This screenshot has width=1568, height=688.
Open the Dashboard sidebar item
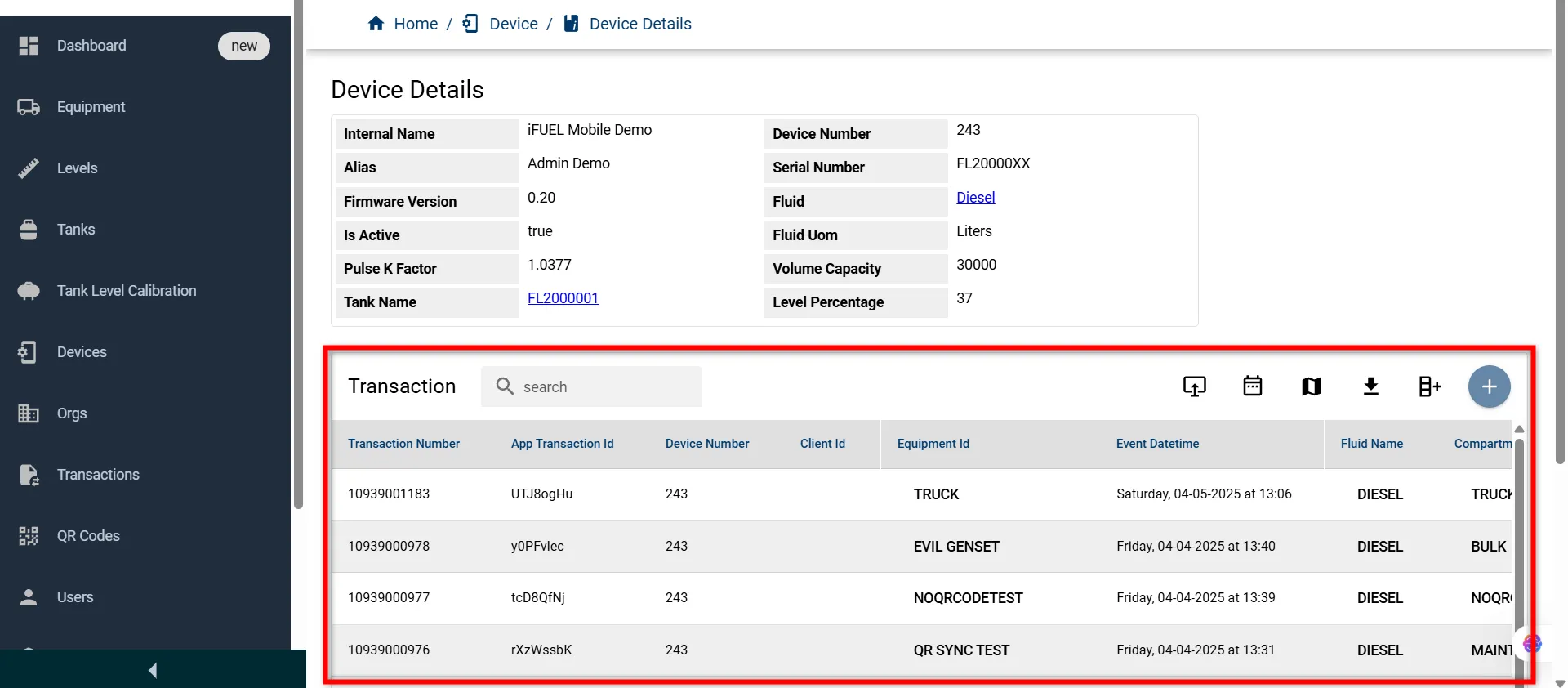pos(91,46)
